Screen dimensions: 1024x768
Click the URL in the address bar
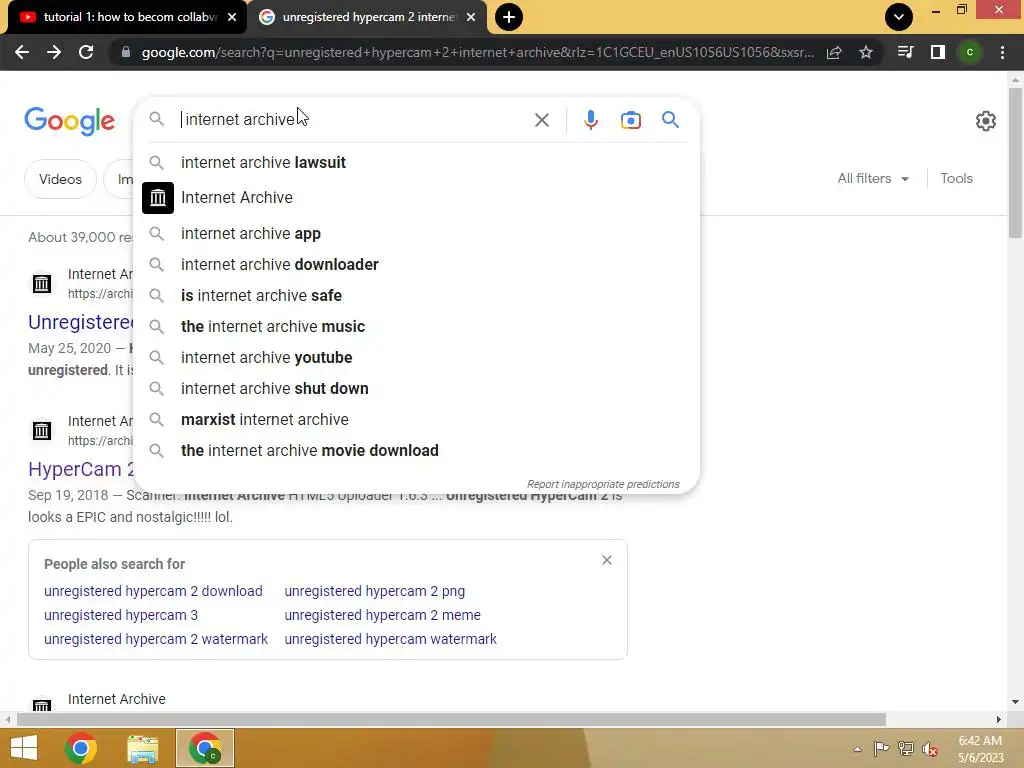(477, 52)
